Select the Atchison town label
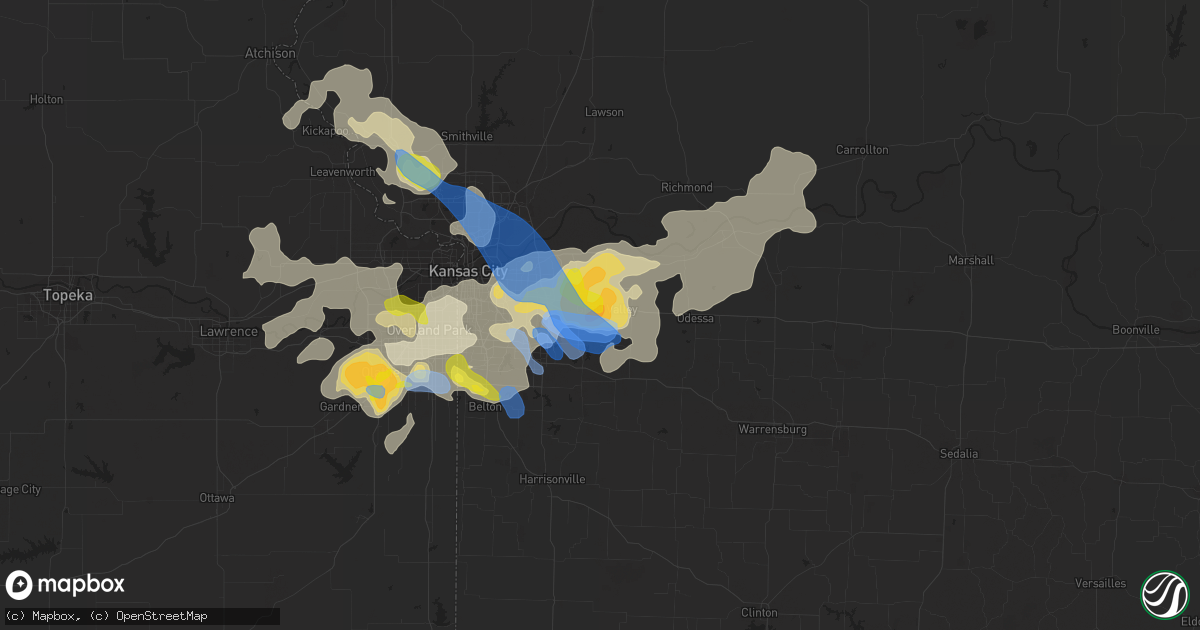Viewport: 1200px width, 630px height. tap(271, 53)
